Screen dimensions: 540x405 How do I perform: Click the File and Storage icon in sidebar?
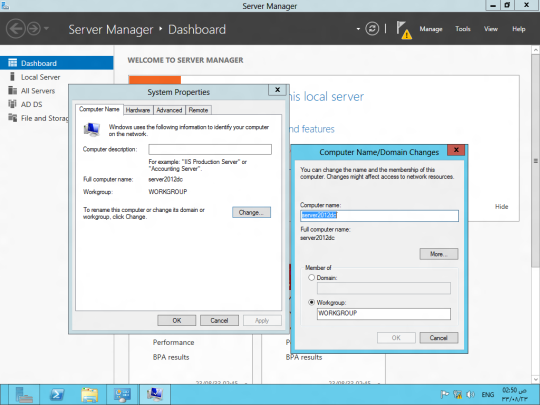[x=12, y=118]
